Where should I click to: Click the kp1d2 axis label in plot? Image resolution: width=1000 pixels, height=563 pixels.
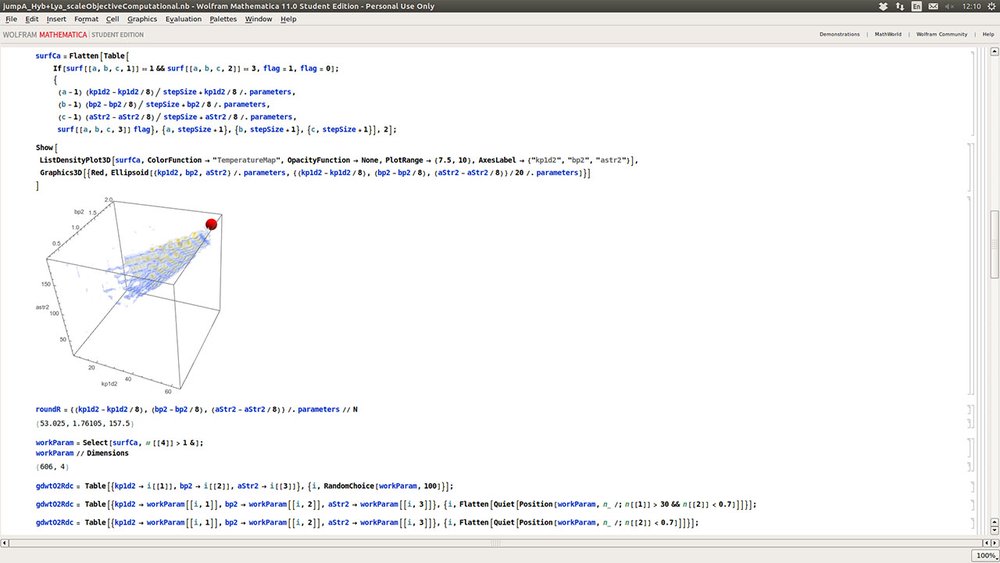(109, 384)
